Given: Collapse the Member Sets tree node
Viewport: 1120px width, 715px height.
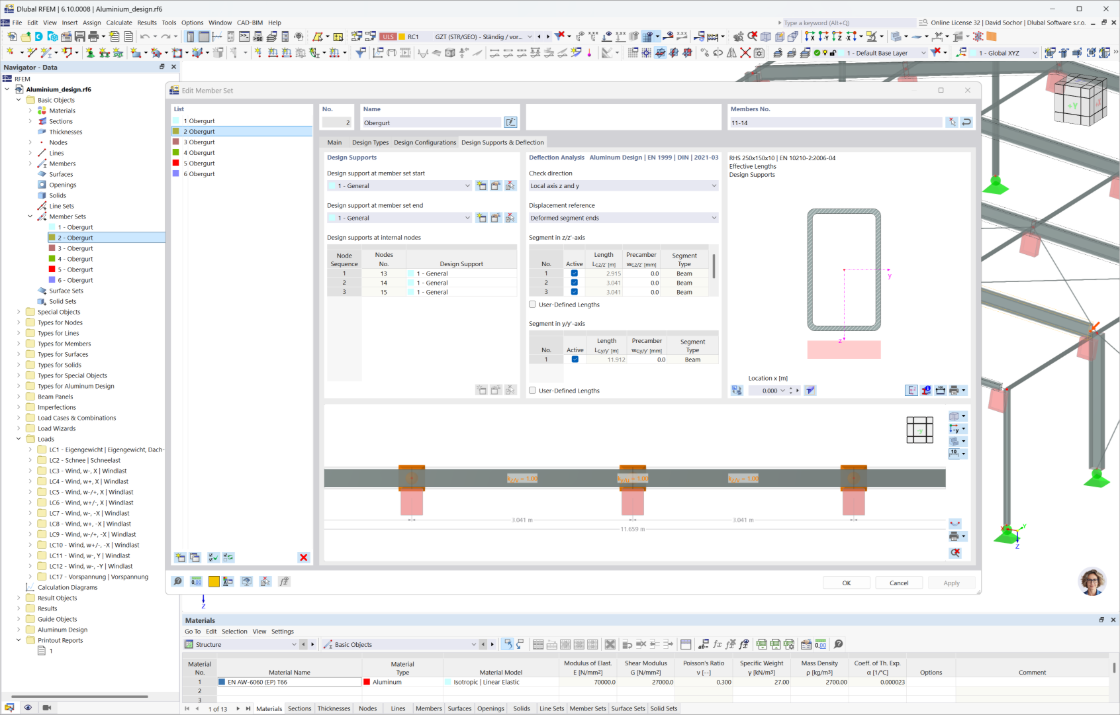Looking at the screenshot, I should point(30,216).
